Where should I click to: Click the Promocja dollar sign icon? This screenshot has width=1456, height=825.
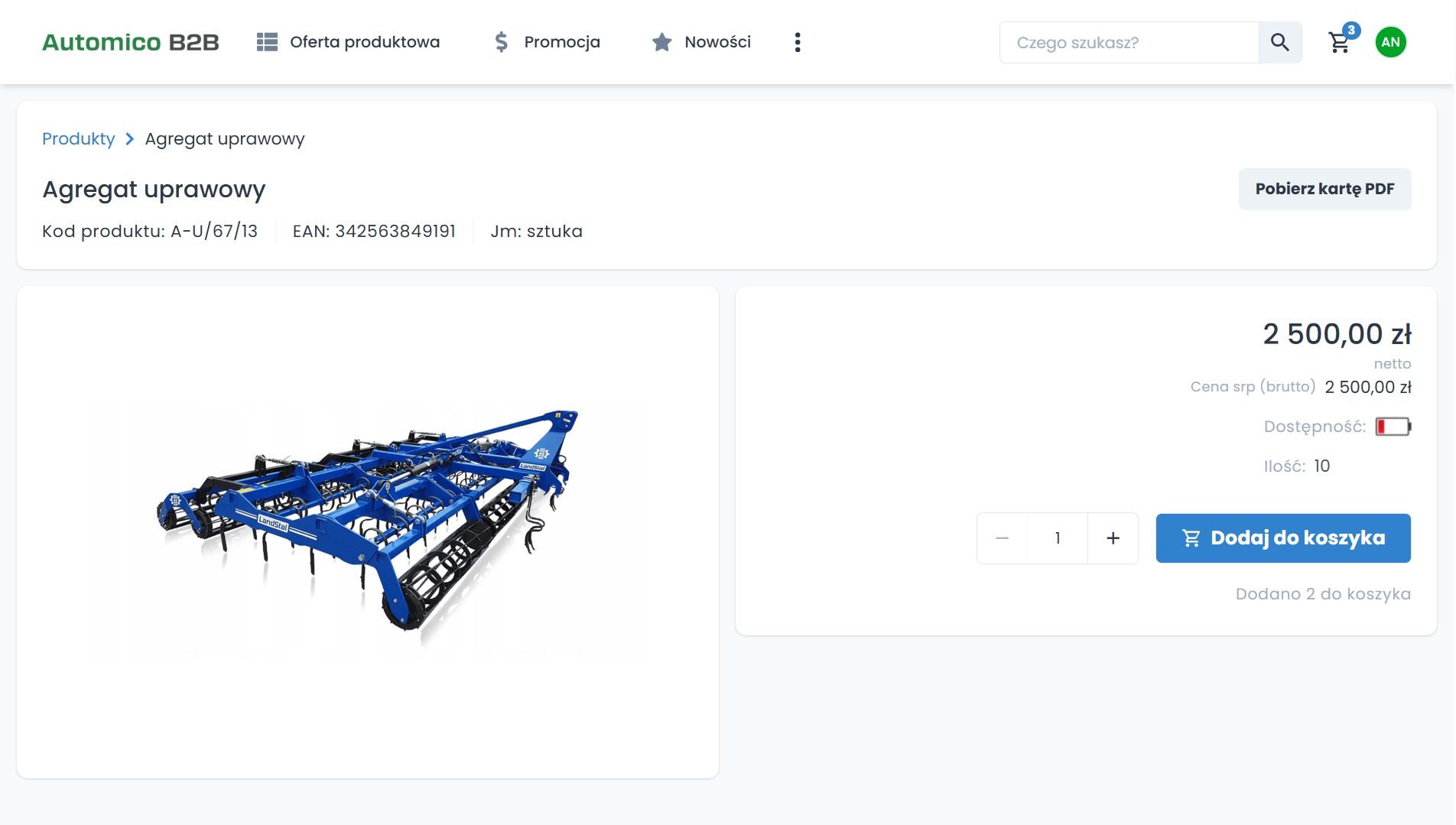pos(501,42)
